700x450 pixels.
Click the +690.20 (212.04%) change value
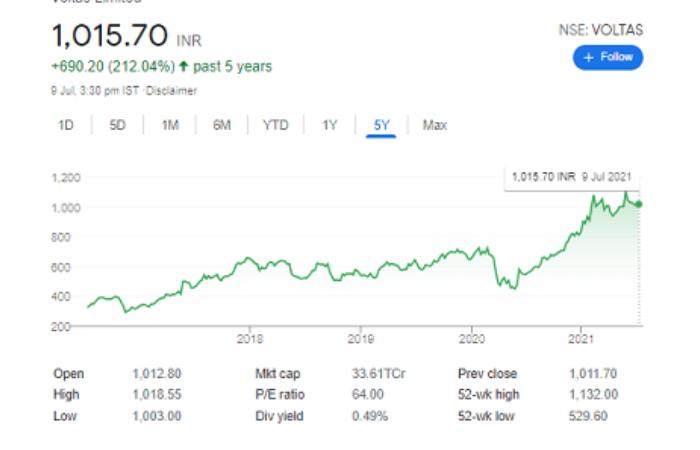pyautogui.click(x=113, y=67)
